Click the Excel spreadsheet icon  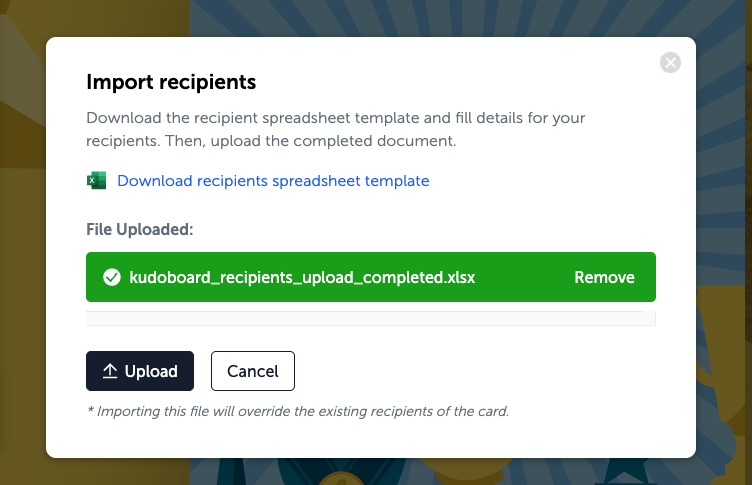pyautogui.click(x=96, y=181)
